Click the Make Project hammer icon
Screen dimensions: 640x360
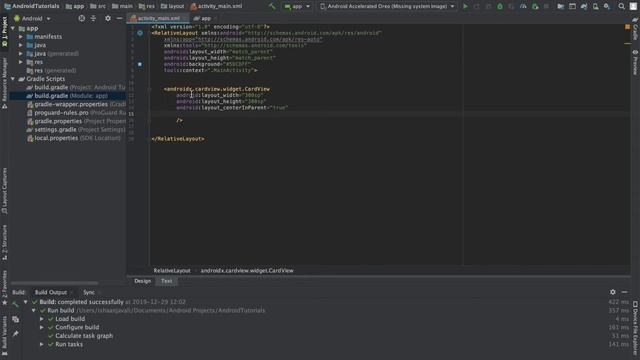272,7
